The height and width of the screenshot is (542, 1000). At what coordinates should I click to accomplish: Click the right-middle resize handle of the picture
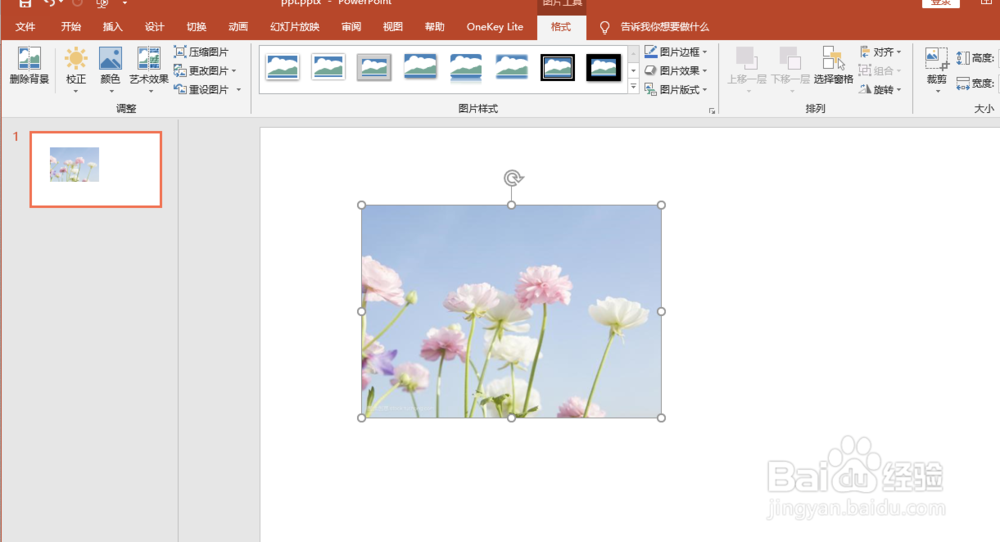pyautogui.click(x=661, y=311)
